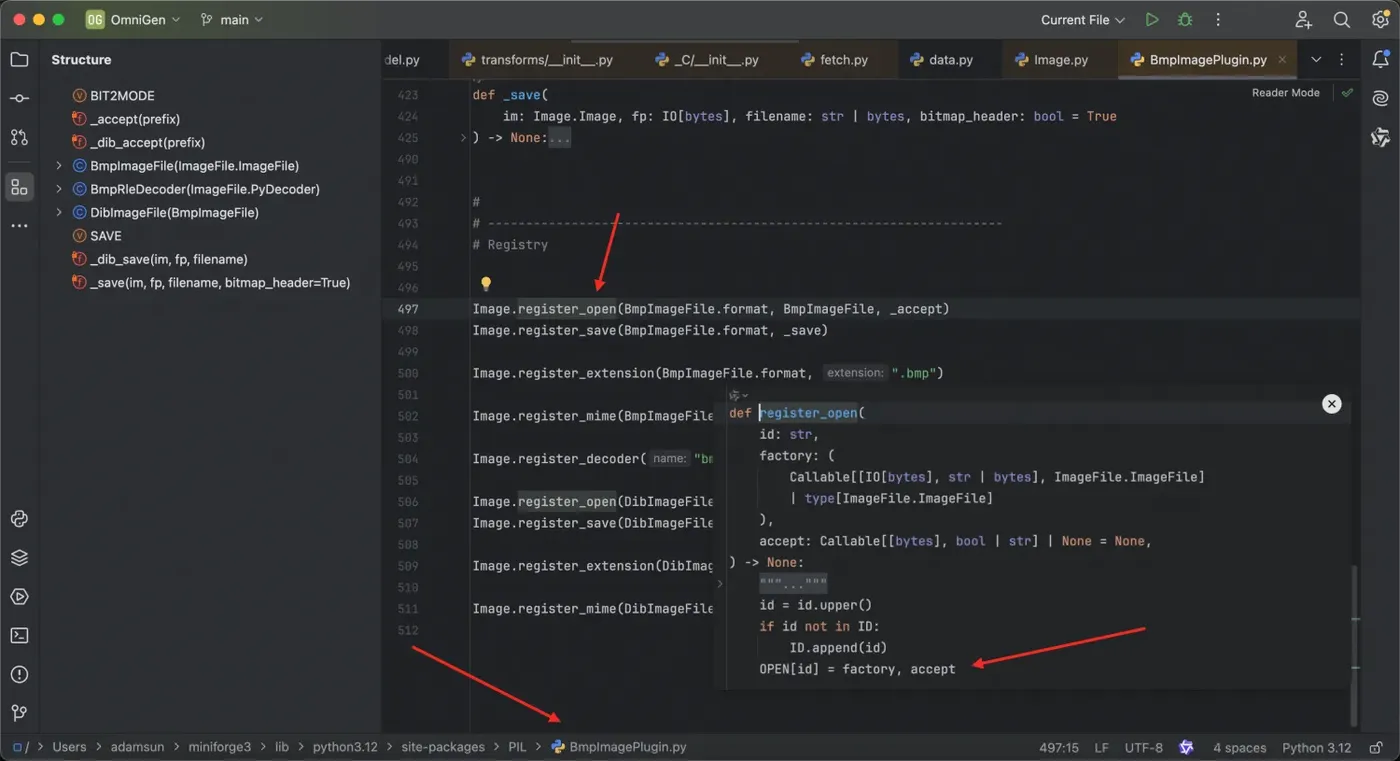Open the Problems tool window icon
Viewport: 1400px width, 761px height.
coord(19,674)
